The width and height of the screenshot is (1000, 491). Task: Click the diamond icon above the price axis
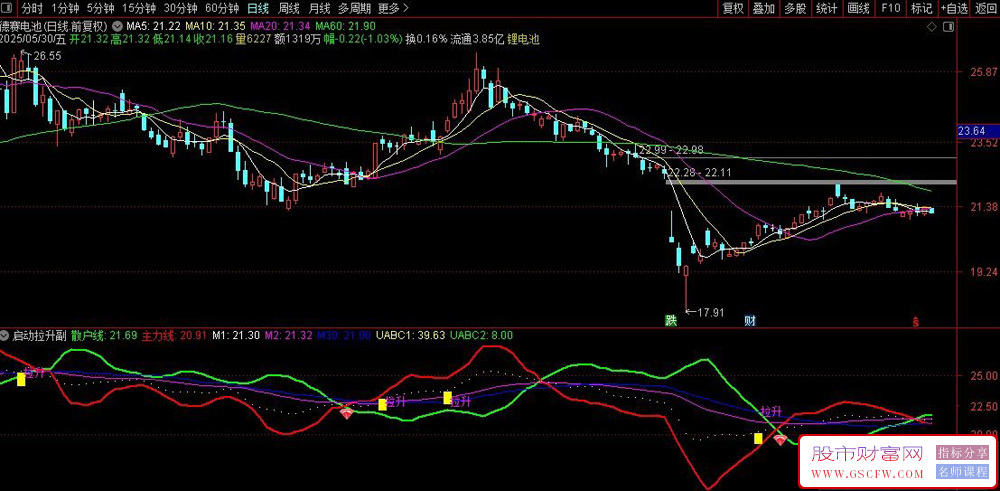coord(932,27)
